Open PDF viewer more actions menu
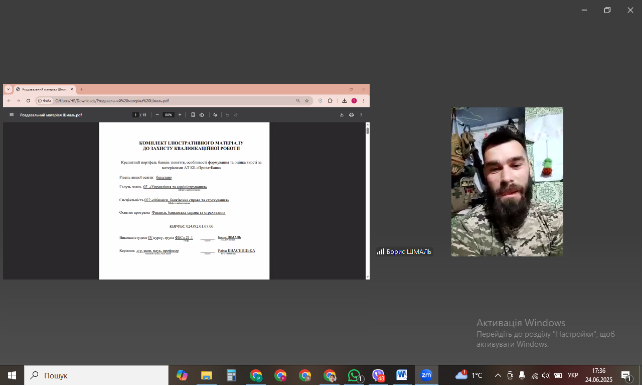Image resolution: width=643 pixels, height=386 pixels. [361, 115]
